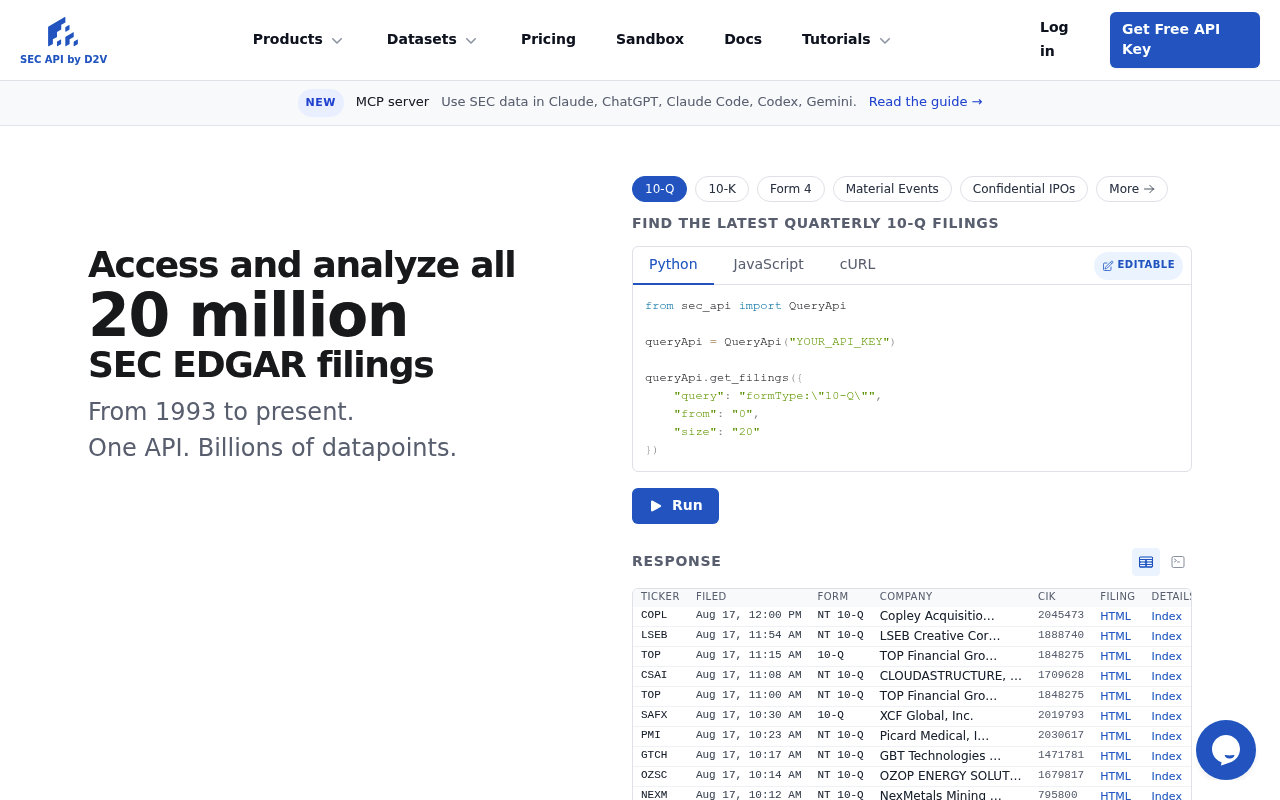Click inside the Python code editor
The height and width of the screenshot is (800, 1280).
(x=912, y=378)
